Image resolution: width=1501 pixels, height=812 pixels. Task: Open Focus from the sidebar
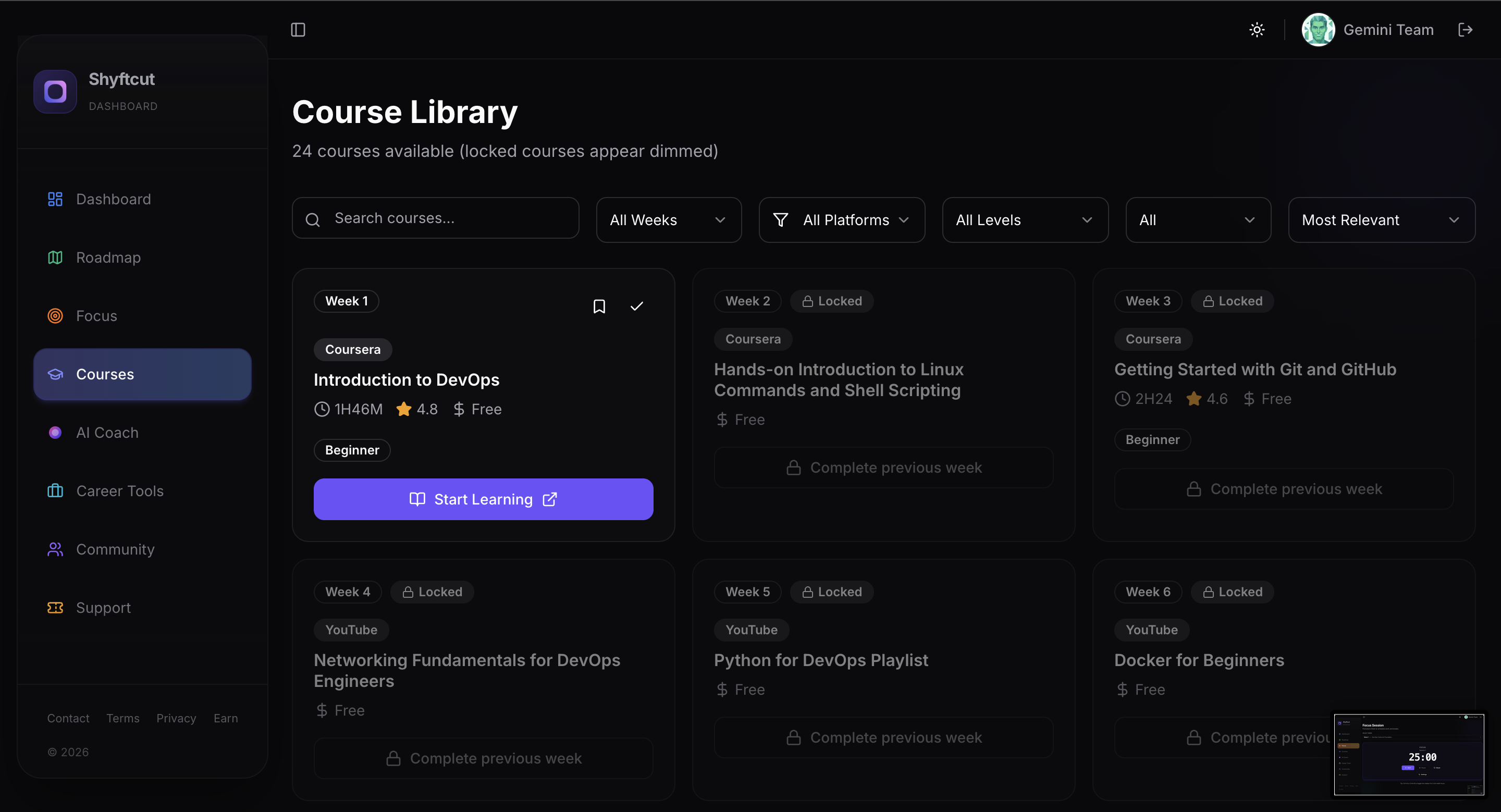point(96,316)
